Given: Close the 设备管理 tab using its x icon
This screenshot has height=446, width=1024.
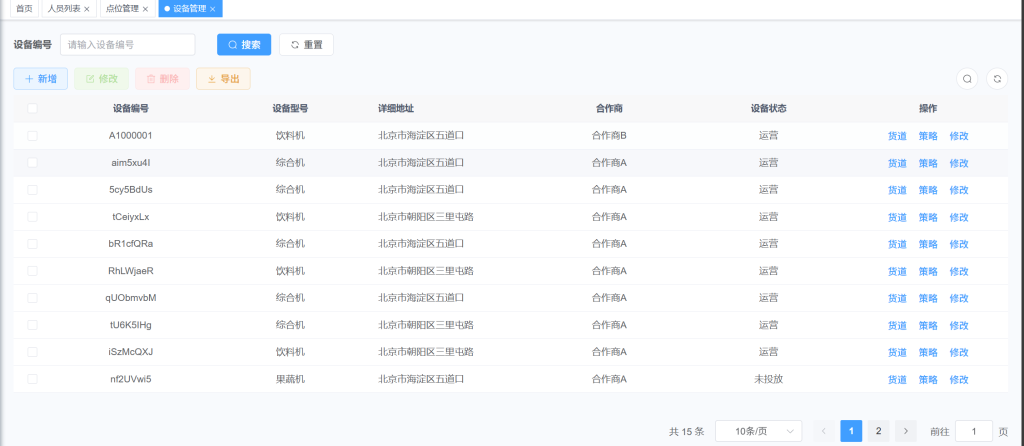Looking at the screenshot, I should [212, 9].
